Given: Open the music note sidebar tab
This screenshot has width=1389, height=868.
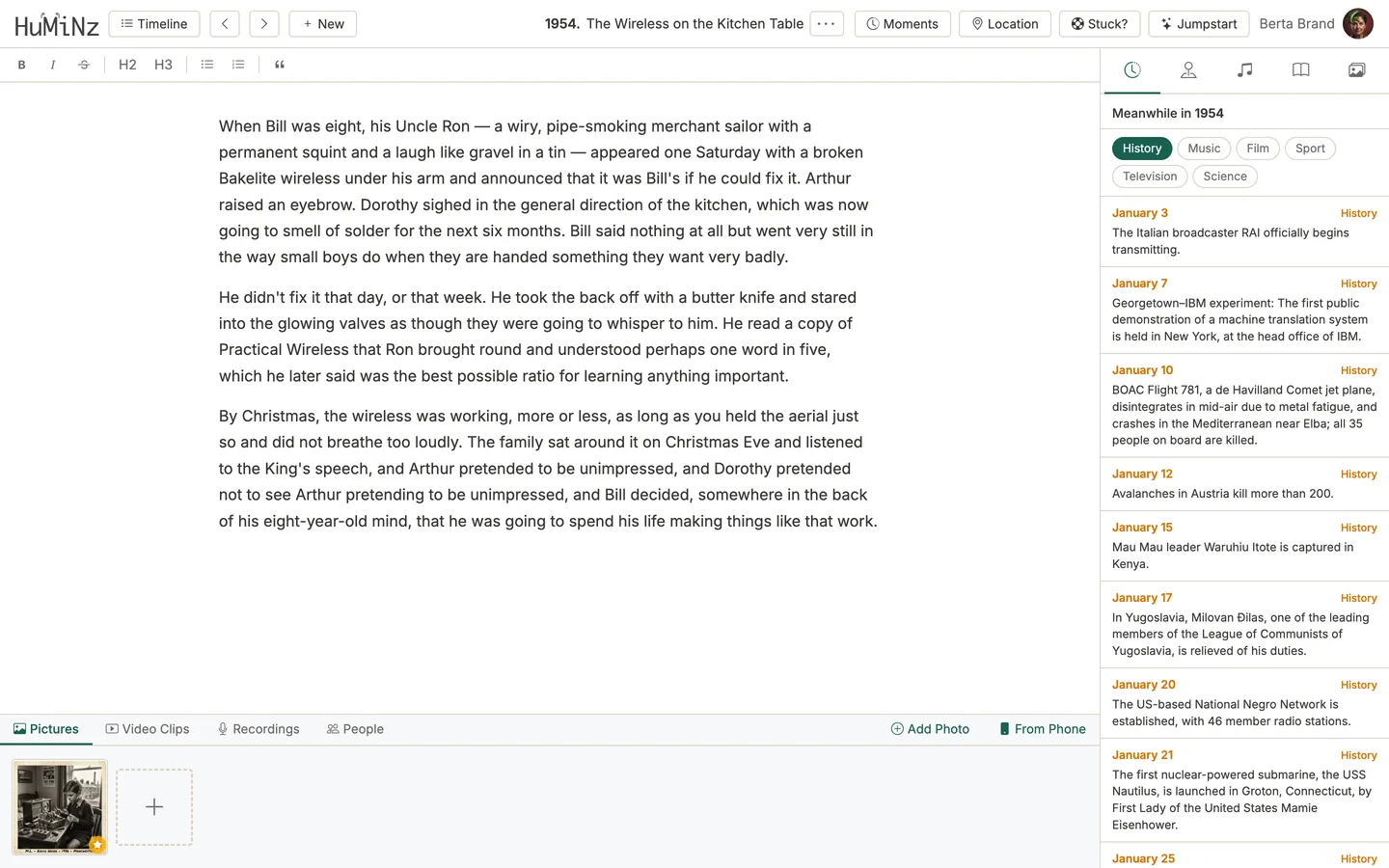Looking at the screenshot, I should pos(1245,69).
